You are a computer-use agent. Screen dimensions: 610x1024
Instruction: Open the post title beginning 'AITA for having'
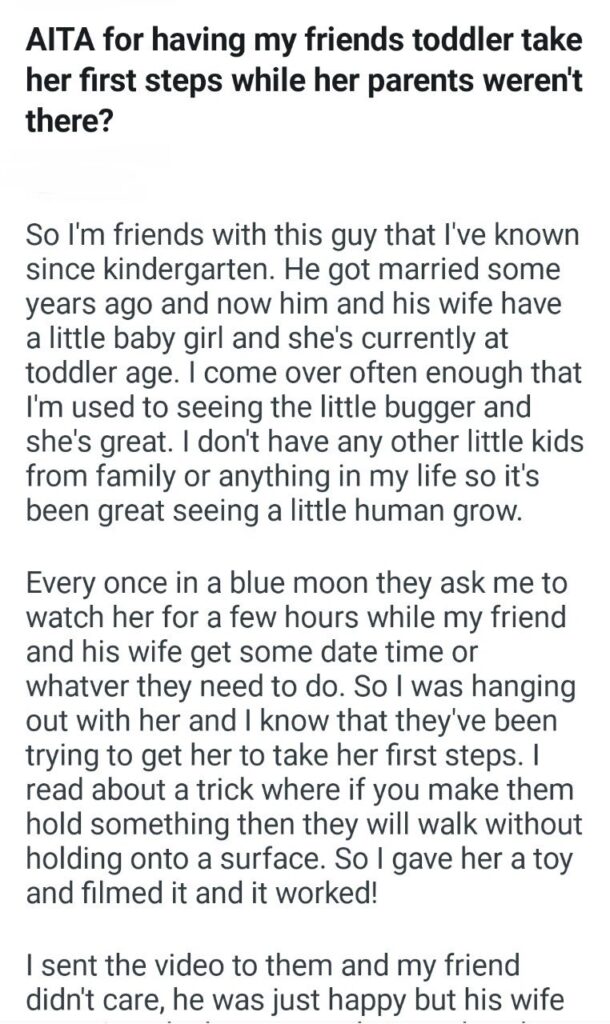300,40
